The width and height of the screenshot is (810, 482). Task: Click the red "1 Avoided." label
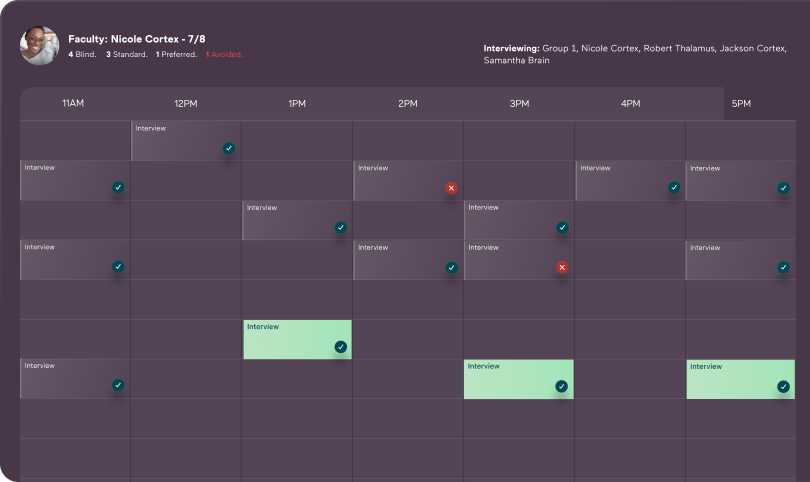(x=224, y=54)
